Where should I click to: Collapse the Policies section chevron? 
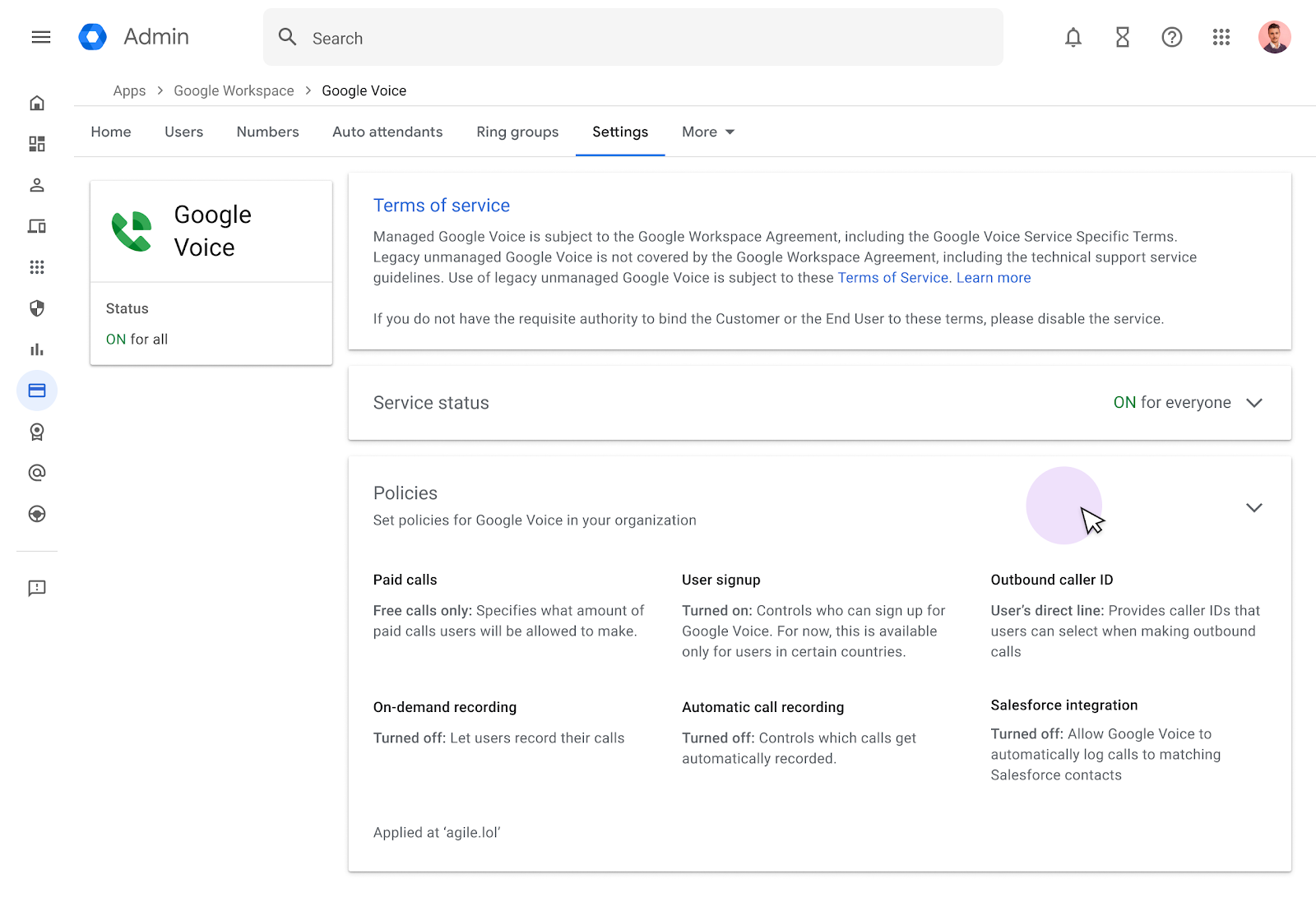[1253, 507]
